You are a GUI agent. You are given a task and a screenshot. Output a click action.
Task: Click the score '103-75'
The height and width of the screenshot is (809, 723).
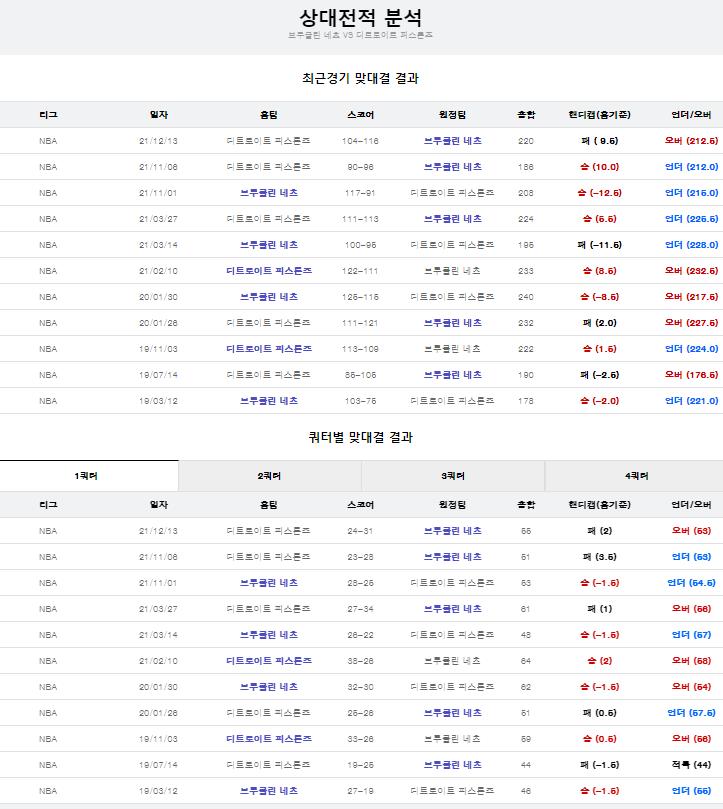pyautogui.click(x=360, y=401)
